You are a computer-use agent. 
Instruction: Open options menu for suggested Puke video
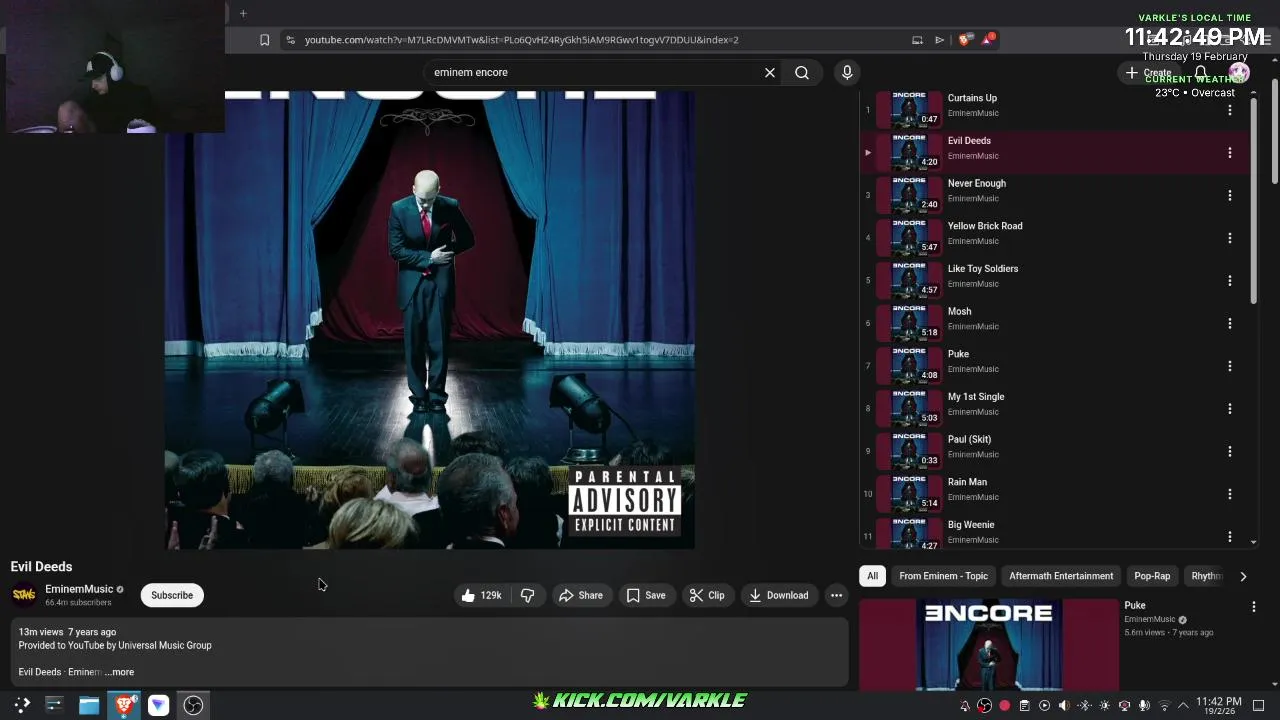pyautogui.click(x=1254, y=606)
